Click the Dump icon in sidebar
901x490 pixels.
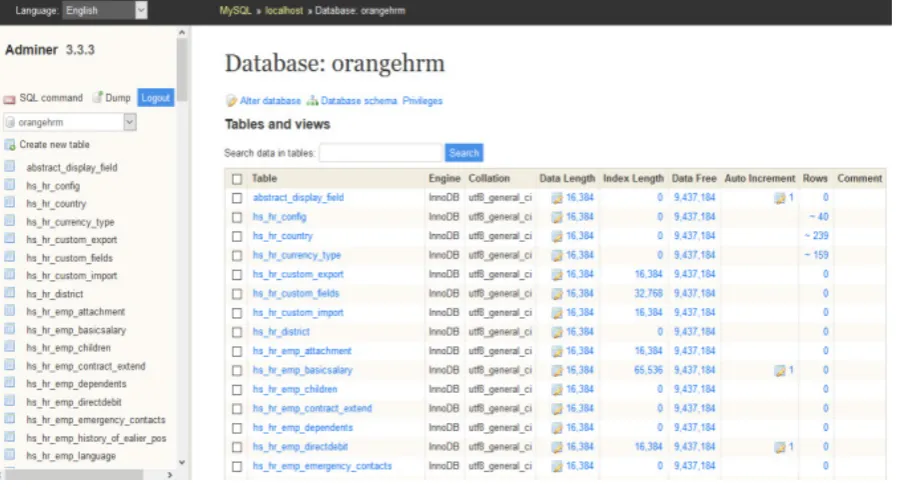coord(98,97)
